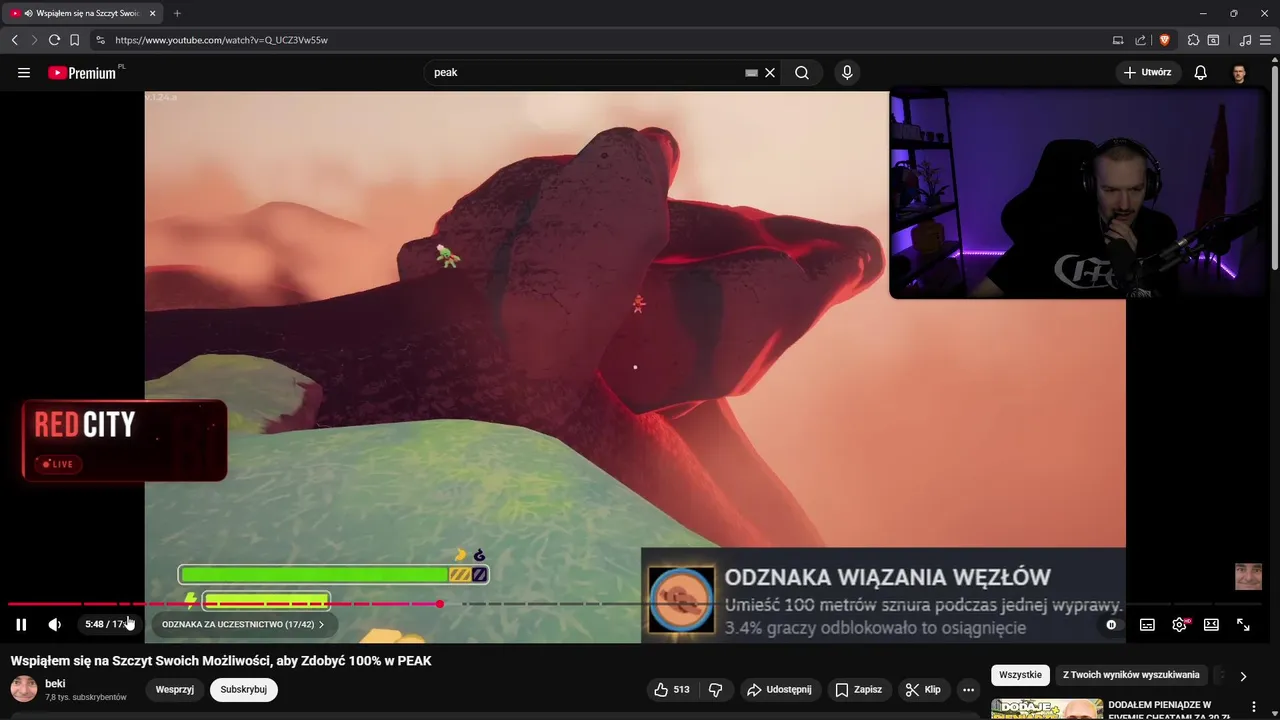Toggle subtitles in the video player
The height and width of the screenshot is (720, 1280).
point(1147,624)
